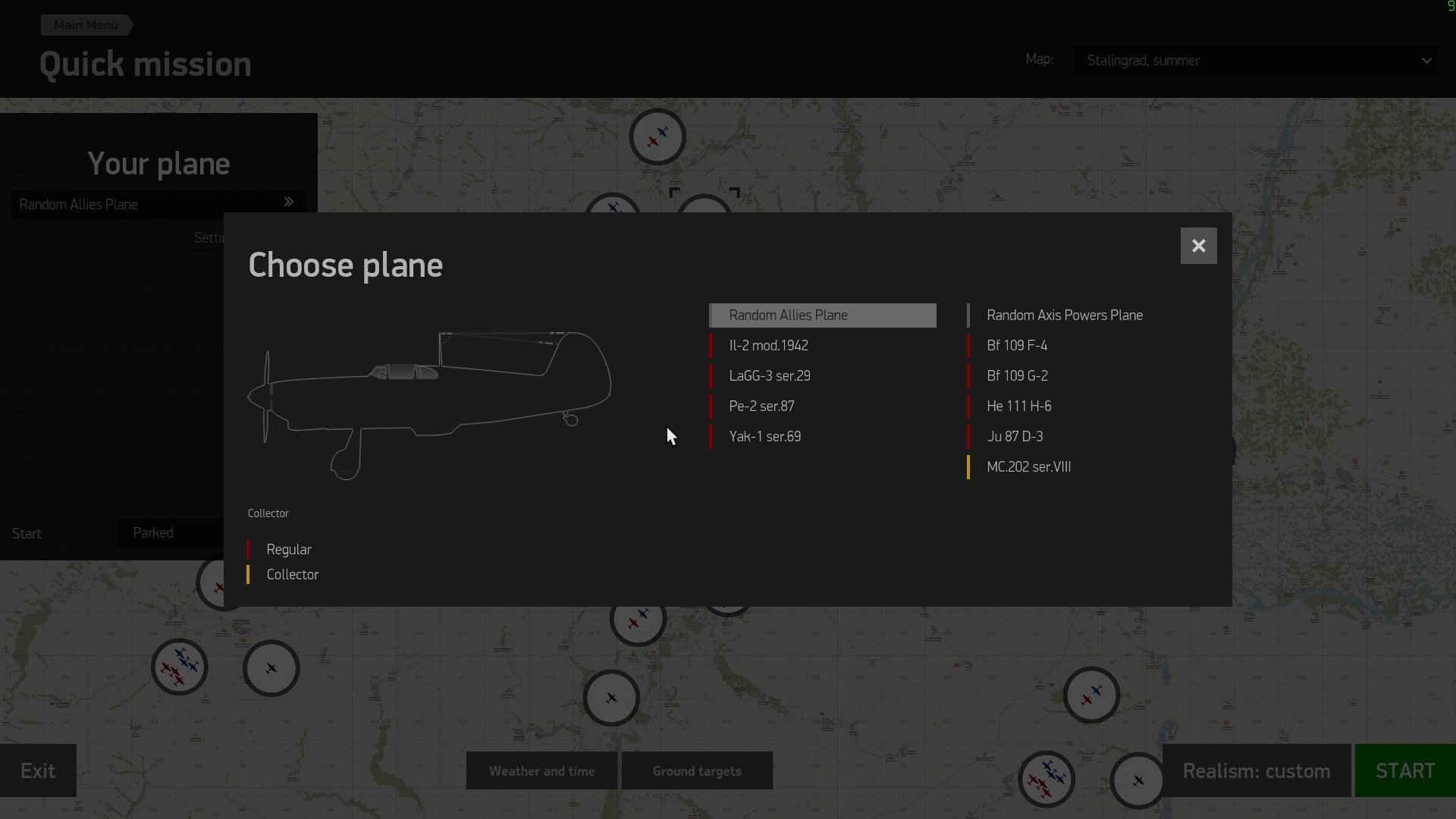
Task: Pick the collector plane MC.202 ser.VIII
Action: [x=1028, y=467]
